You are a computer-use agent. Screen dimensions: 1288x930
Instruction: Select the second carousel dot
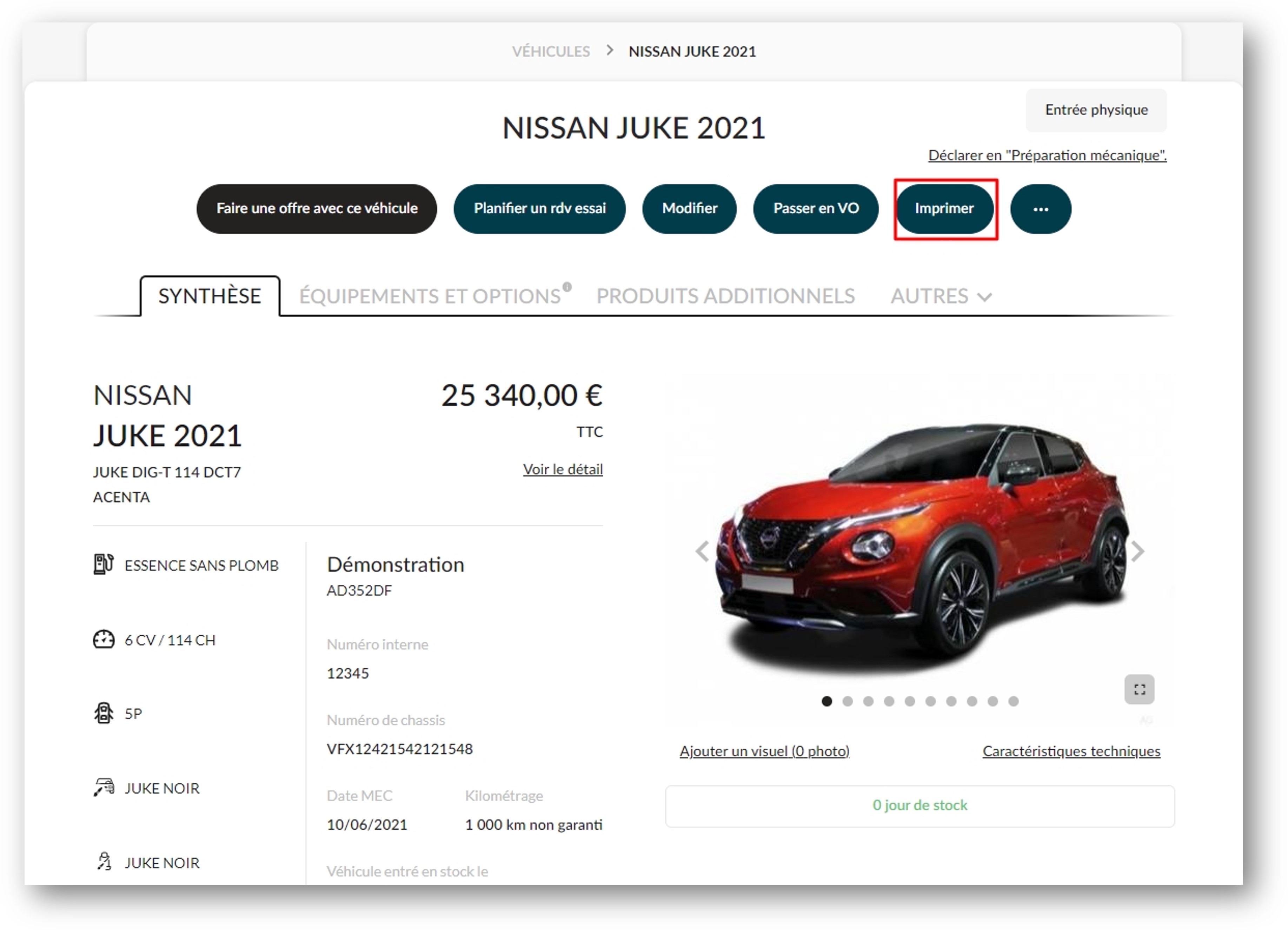click(847, 701)
